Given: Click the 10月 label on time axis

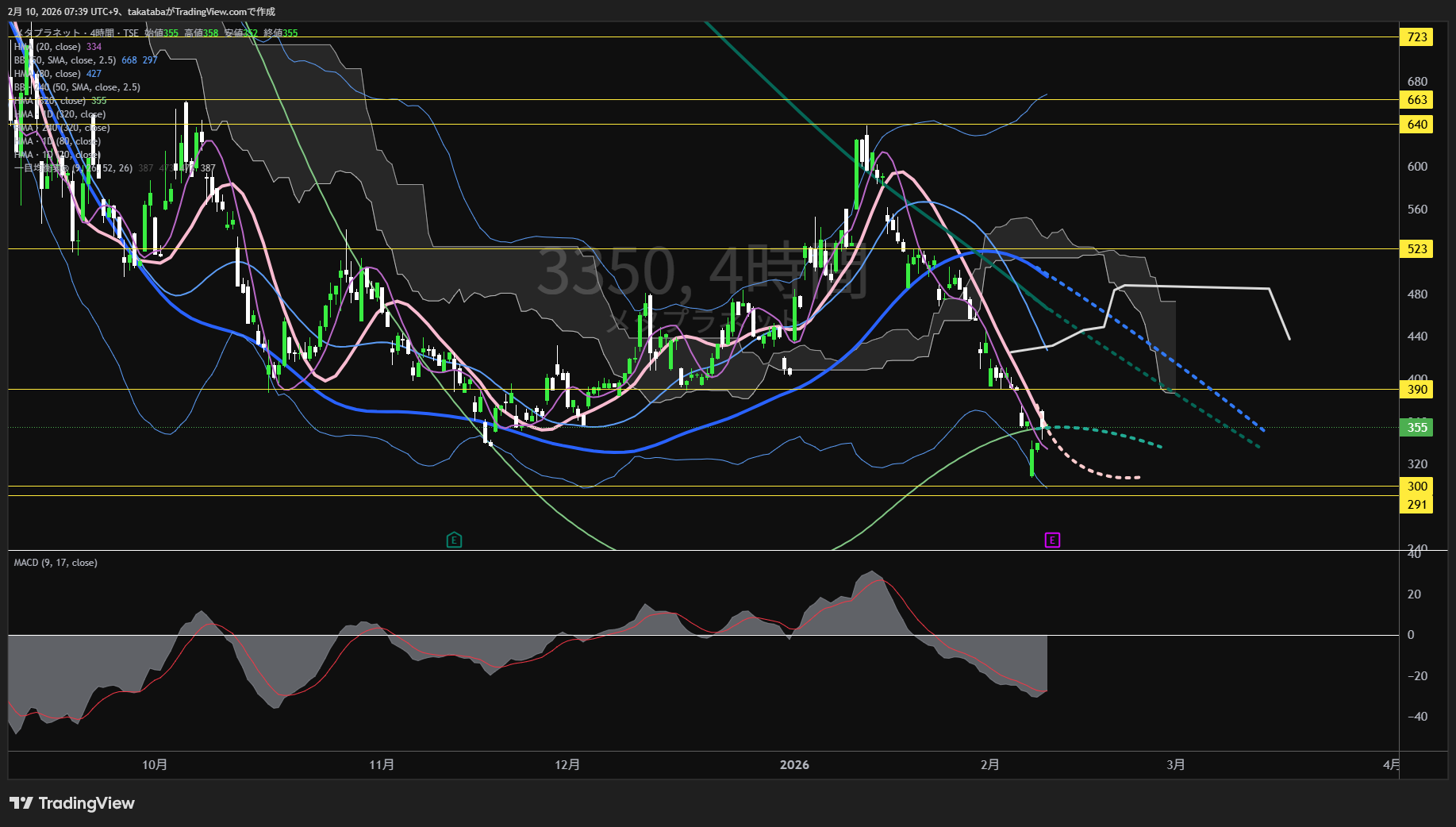Looking at the screenshot, I should click(x=155, y=765).
